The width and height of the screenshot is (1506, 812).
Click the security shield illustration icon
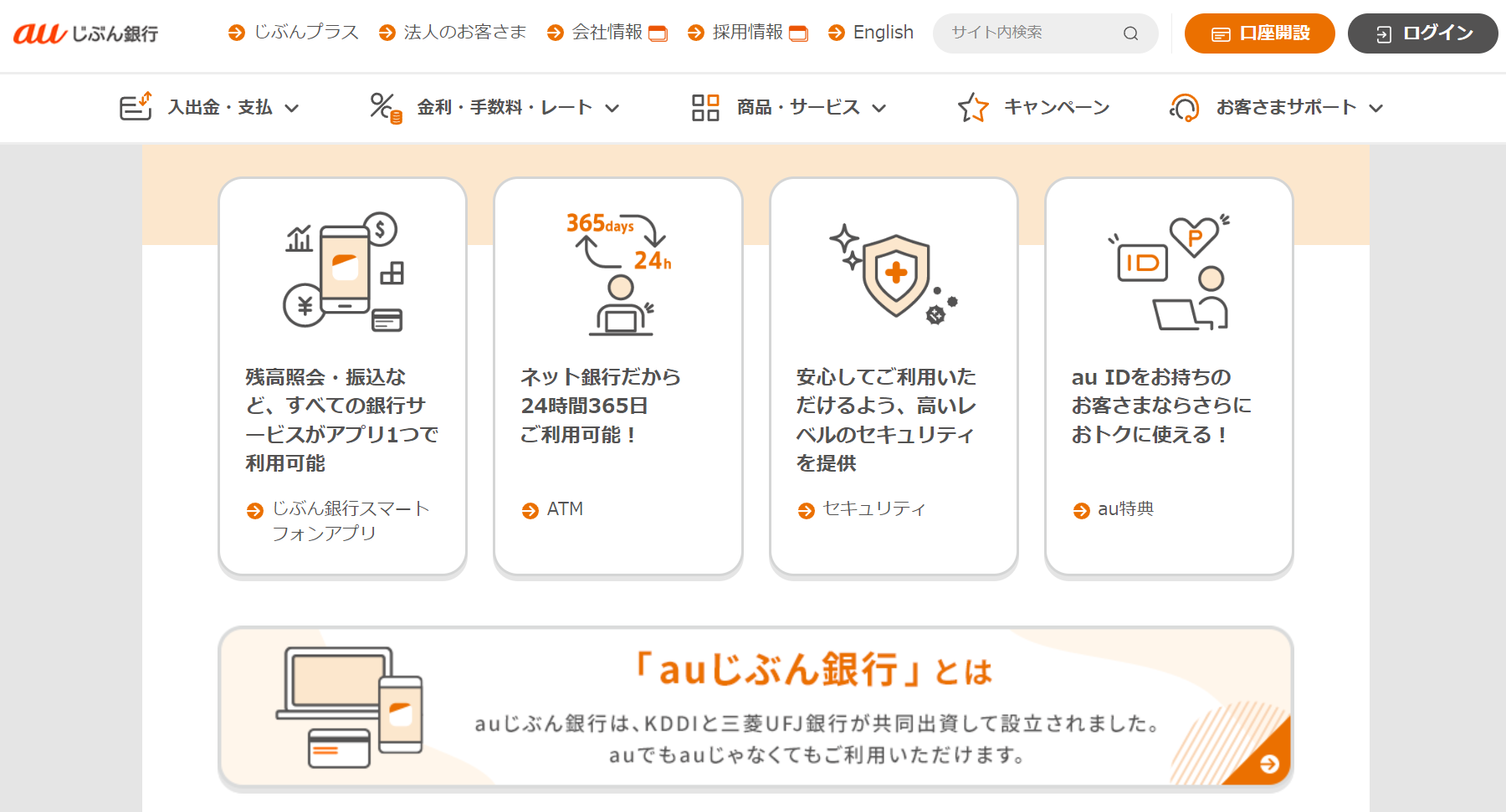click(894, 273)
